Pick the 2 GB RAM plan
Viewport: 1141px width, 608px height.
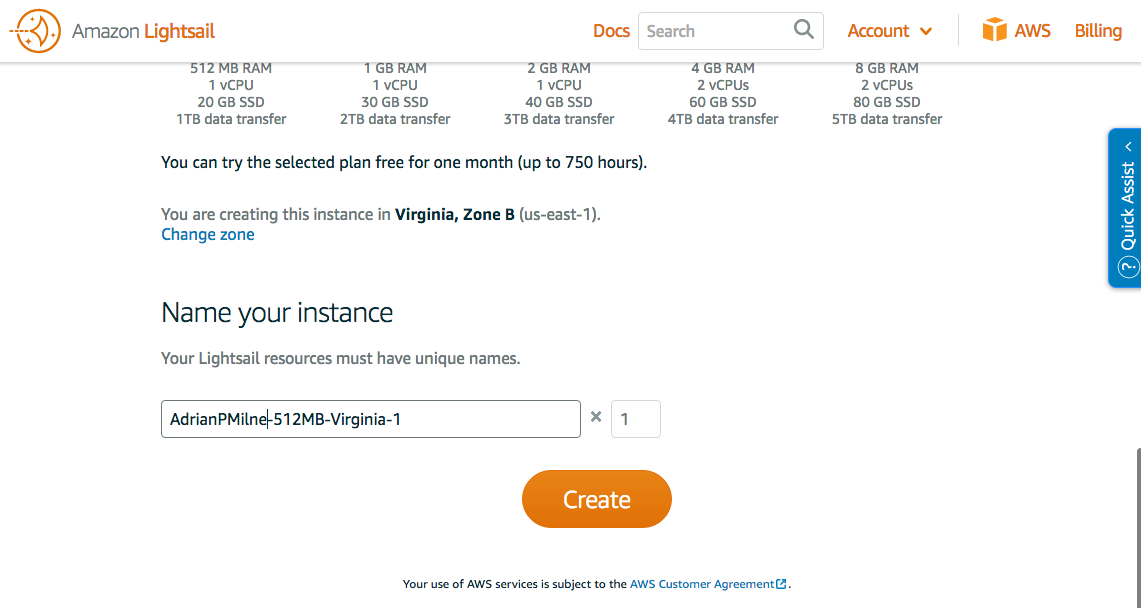[x=559, y=94]
